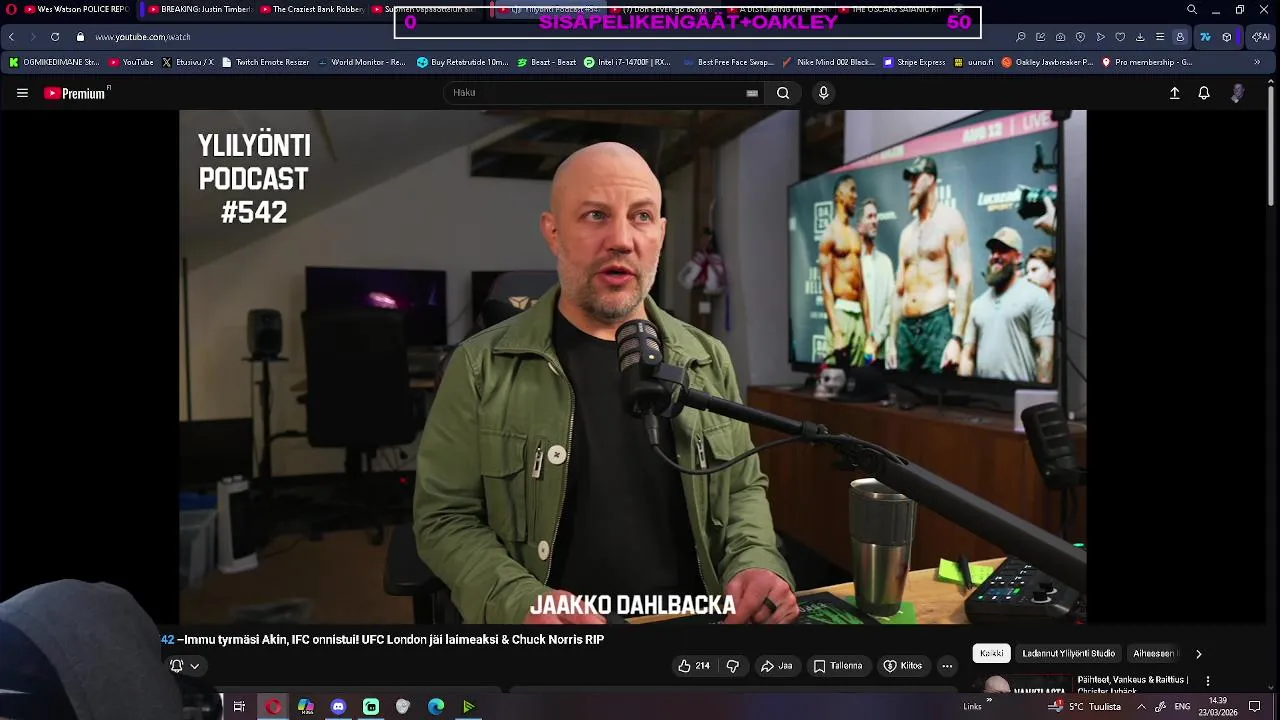Open the YouTube bookmark
Screen dimensions: 1280x720
(131, 62)
